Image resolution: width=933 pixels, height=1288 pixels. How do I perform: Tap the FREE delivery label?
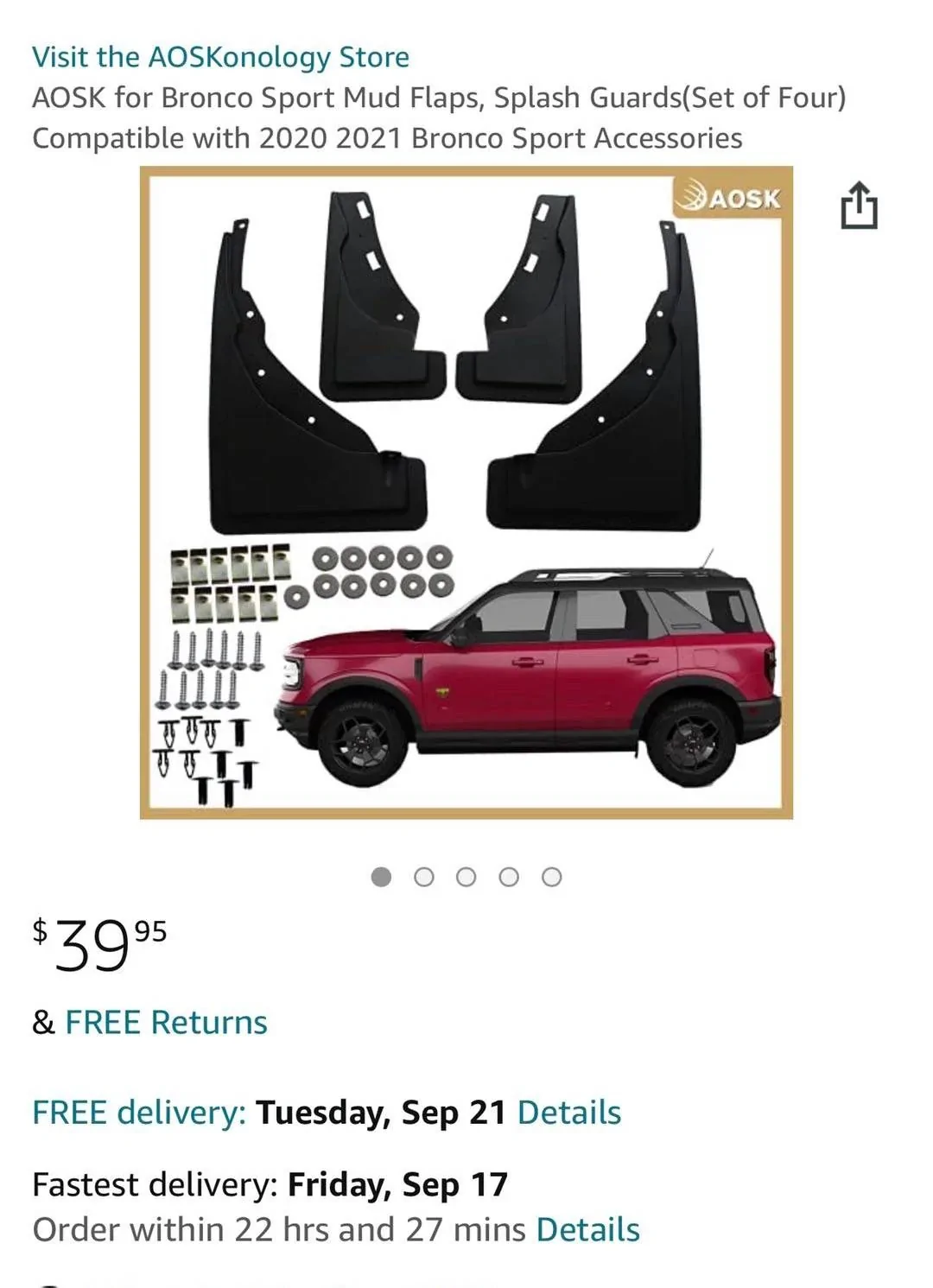point(140,1113)
